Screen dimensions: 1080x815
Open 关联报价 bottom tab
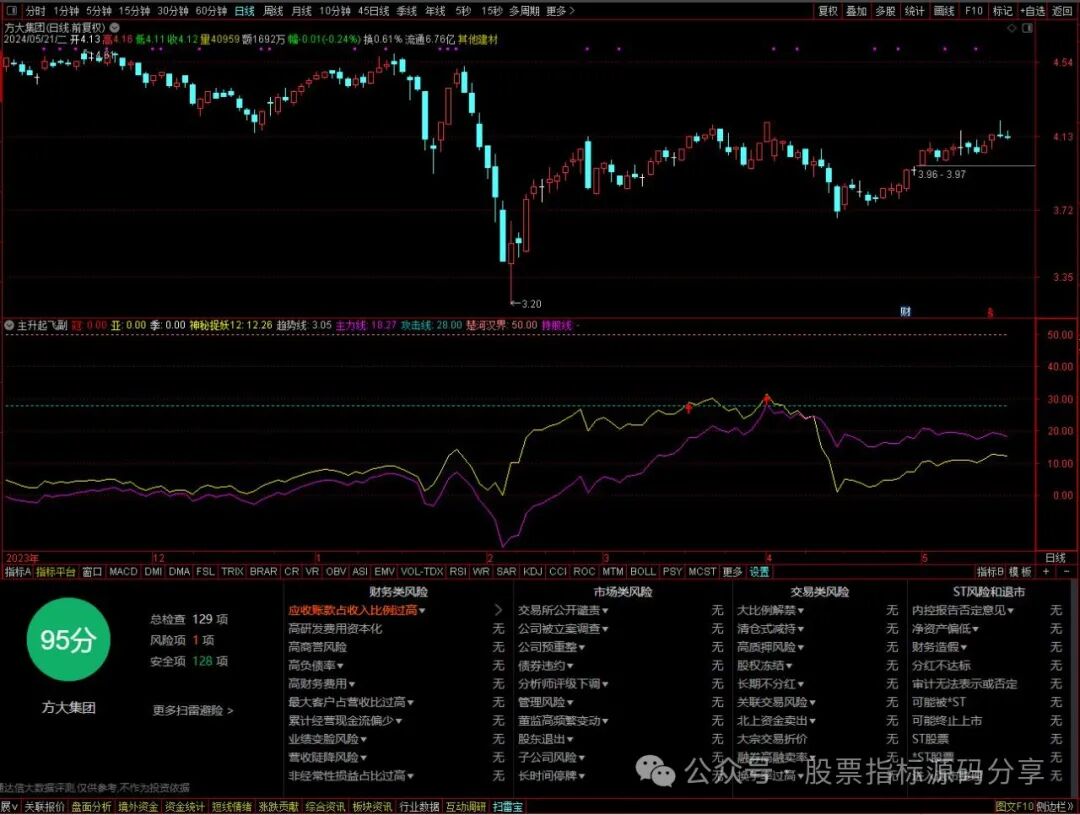click(45, 807)
